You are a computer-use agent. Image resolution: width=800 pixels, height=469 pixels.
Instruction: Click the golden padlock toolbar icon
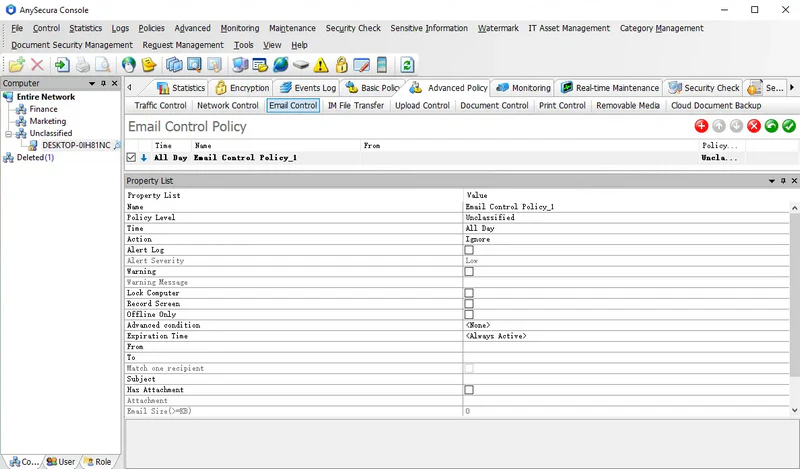(x=341, y=65)
